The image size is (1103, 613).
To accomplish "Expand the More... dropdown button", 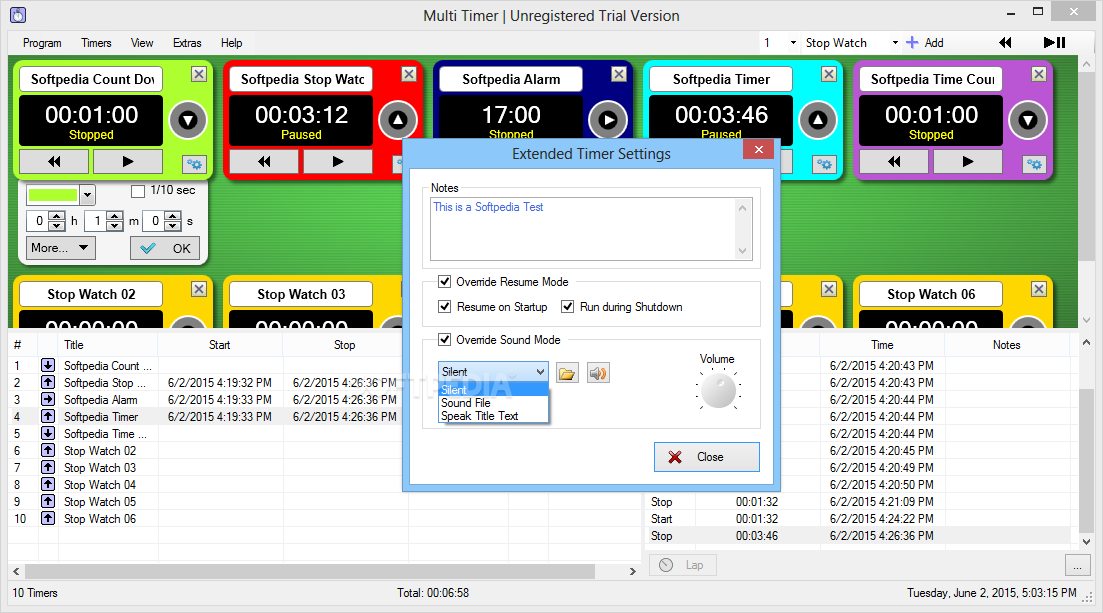I will tap(60, 248).
